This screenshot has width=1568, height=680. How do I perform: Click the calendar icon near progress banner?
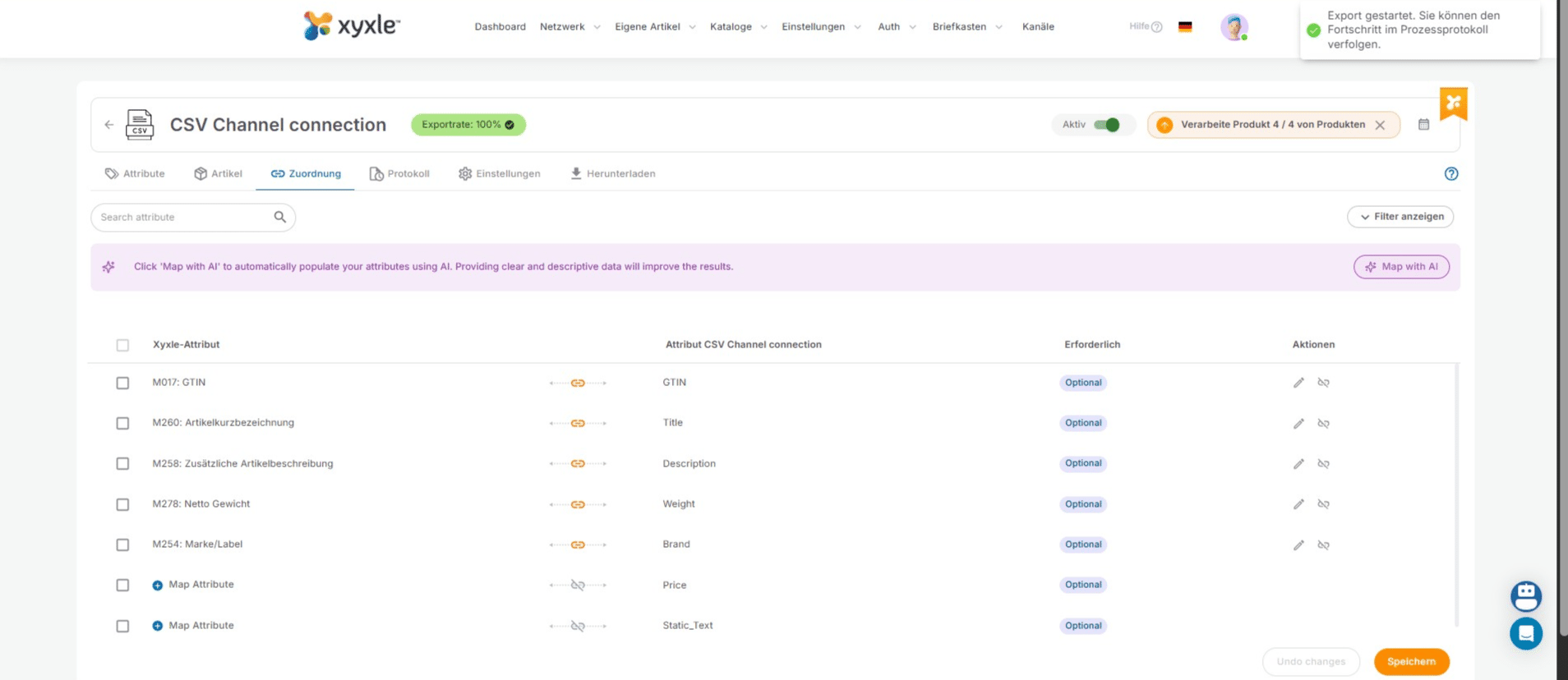[1423, 125]
